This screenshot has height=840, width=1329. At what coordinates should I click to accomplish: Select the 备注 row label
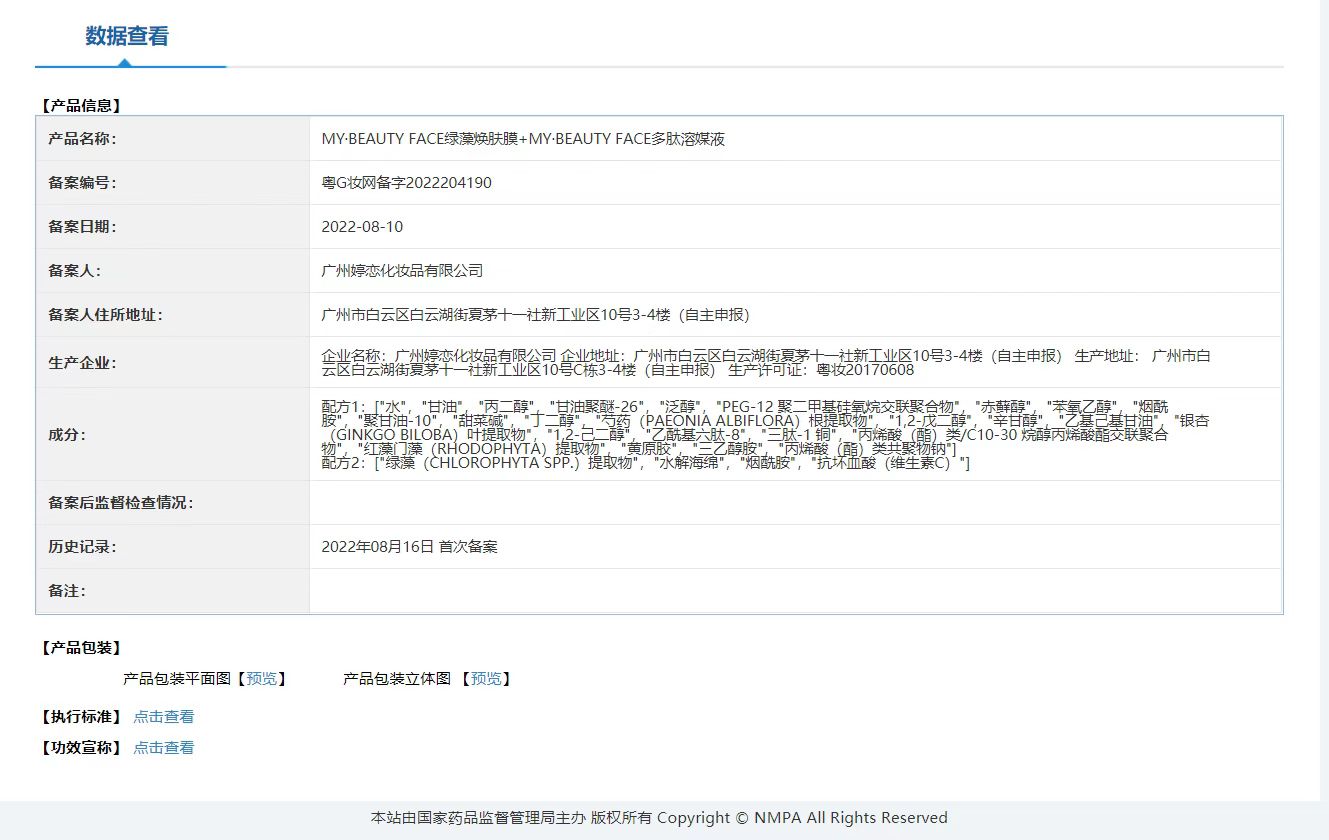[x=67, y=591]
